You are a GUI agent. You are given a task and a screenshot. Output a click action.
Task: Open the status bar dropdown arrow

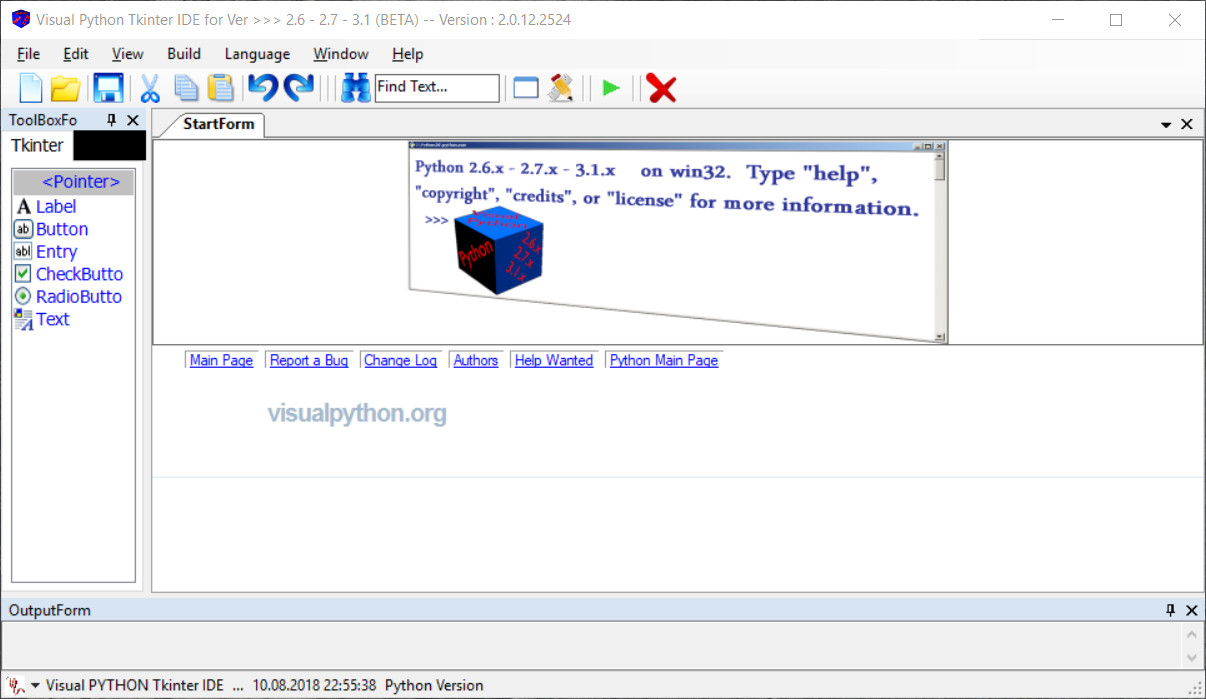click(35, 686)
